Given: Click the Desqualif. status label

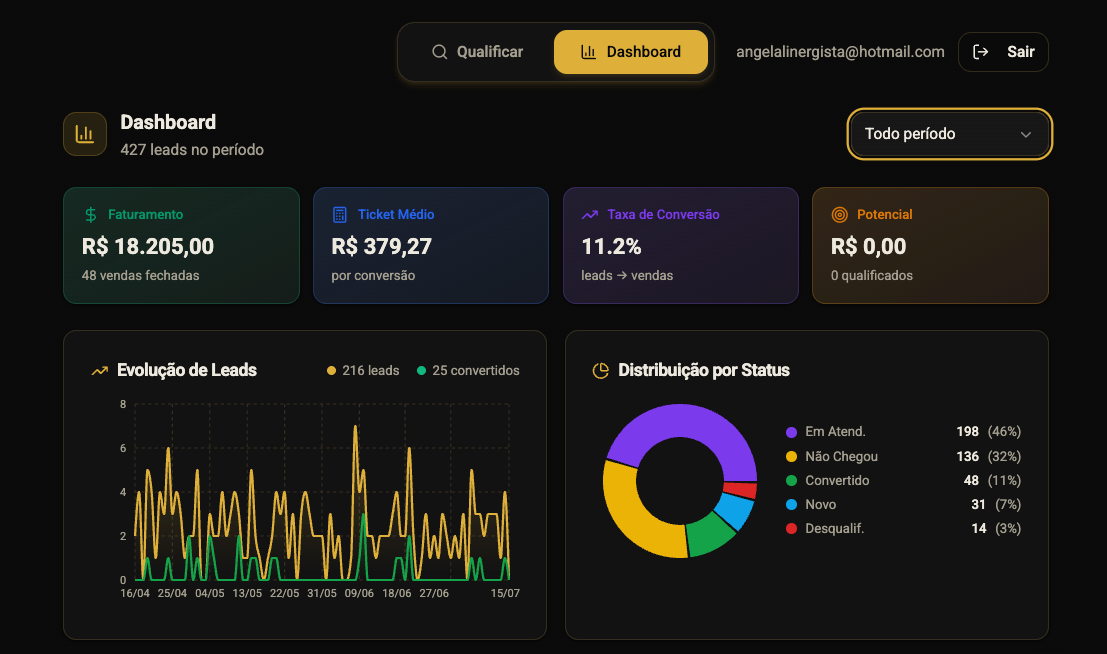Looking at the screenshot, I should [x=834, y=528].
